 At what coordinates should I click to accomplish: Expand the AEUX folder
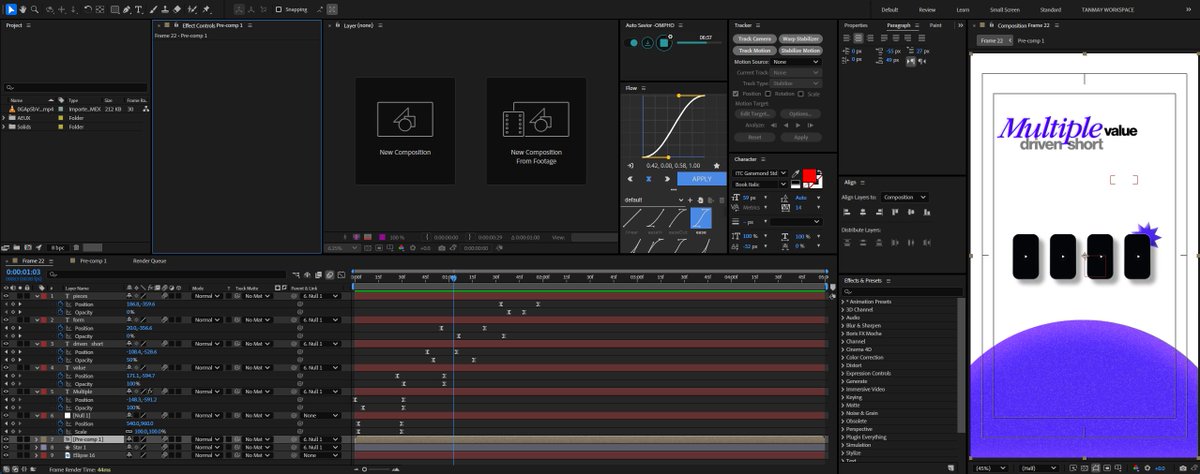[4, 117]
